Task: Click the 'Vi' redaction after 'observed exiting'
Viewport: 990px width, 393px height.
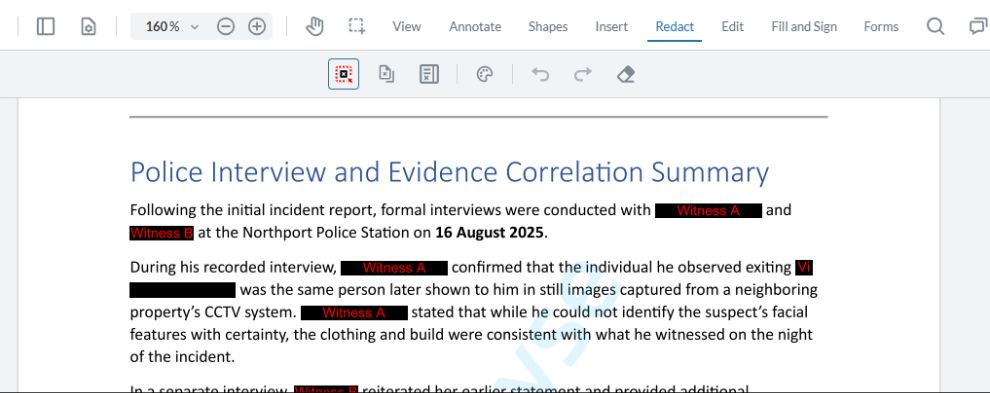Action: click(804, 268)
